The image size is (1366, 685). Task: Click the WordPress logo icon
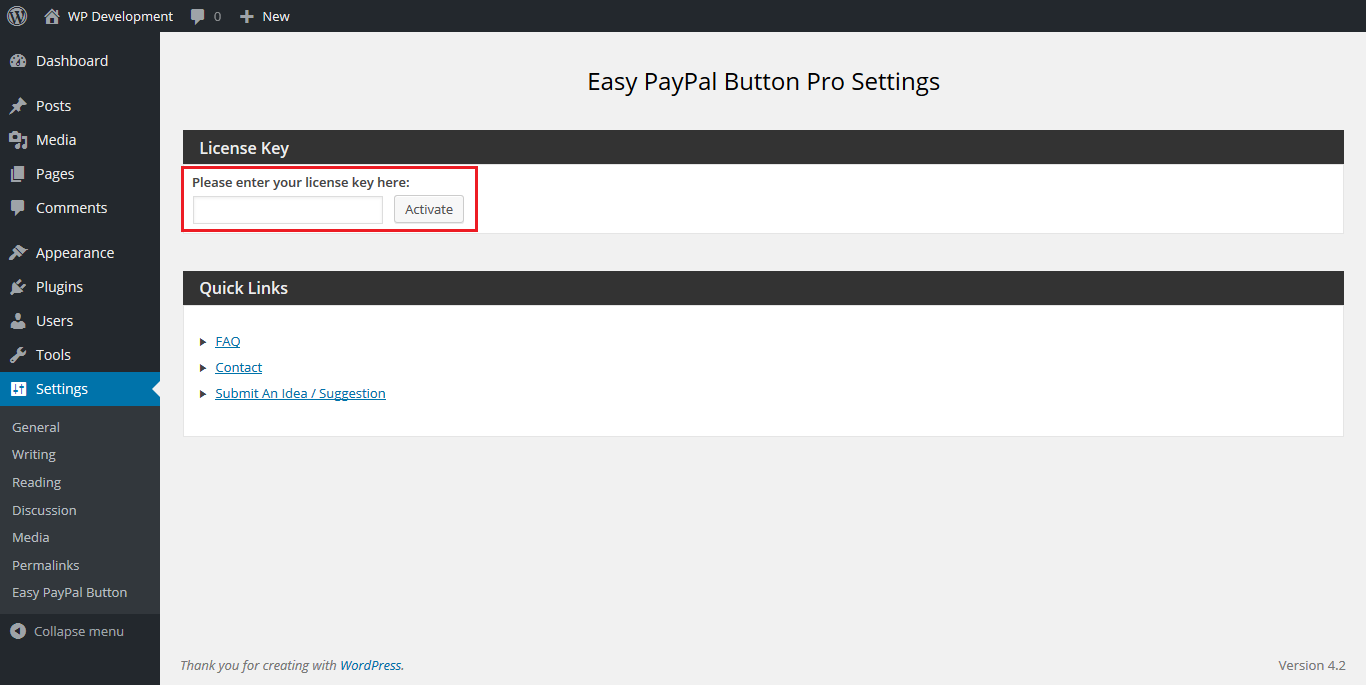point(17,16)
